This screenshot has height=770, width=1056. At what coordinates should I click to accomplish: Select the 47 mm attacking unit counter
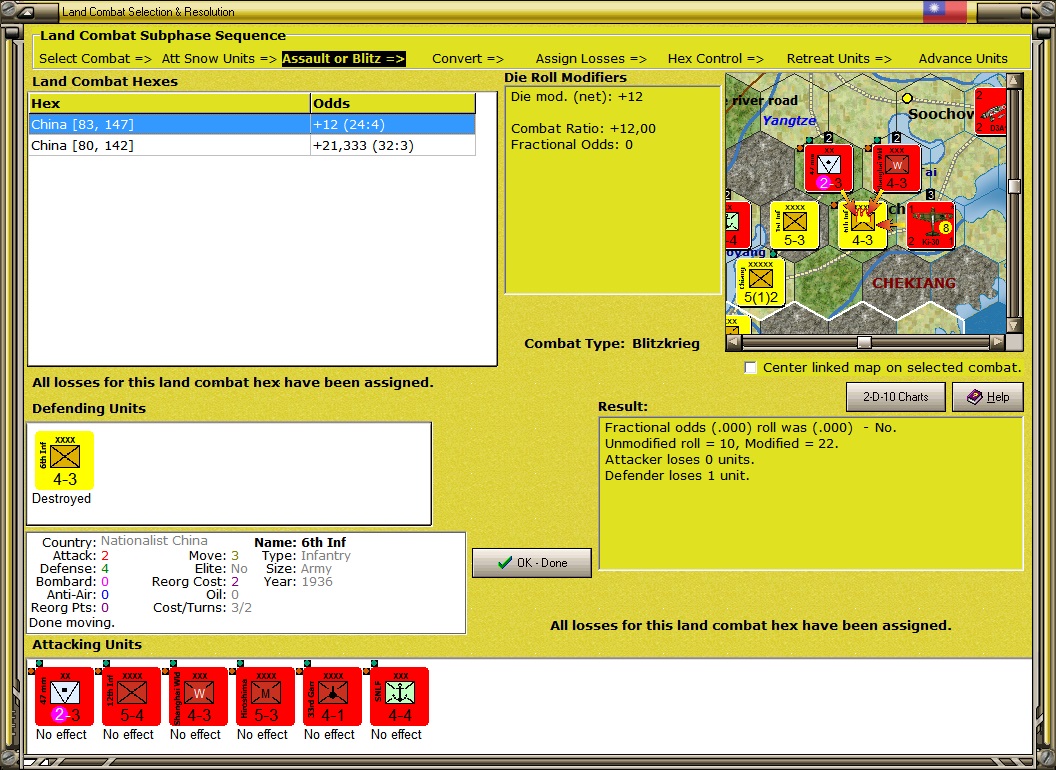point(64,696)
